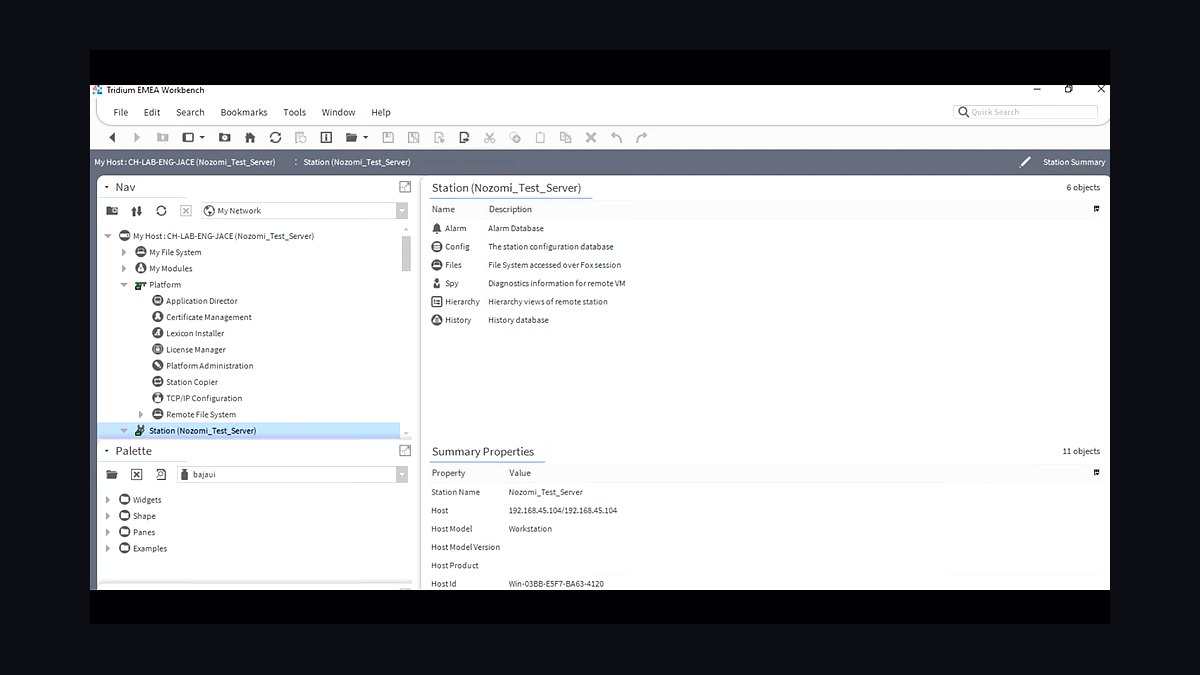Click the History icon in the station list
1200x675 pixels.
click(437, 320)
